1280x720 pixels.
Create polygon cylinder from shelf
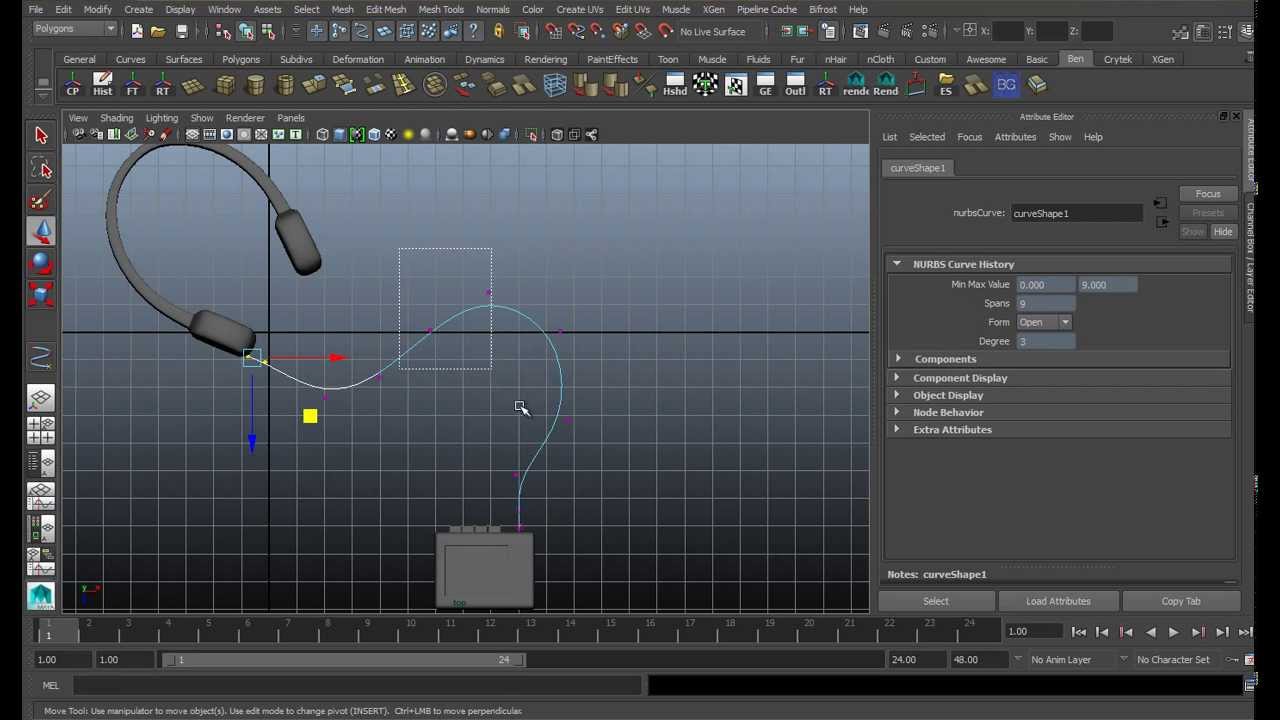pyautogui.click(x=255, y=85)
